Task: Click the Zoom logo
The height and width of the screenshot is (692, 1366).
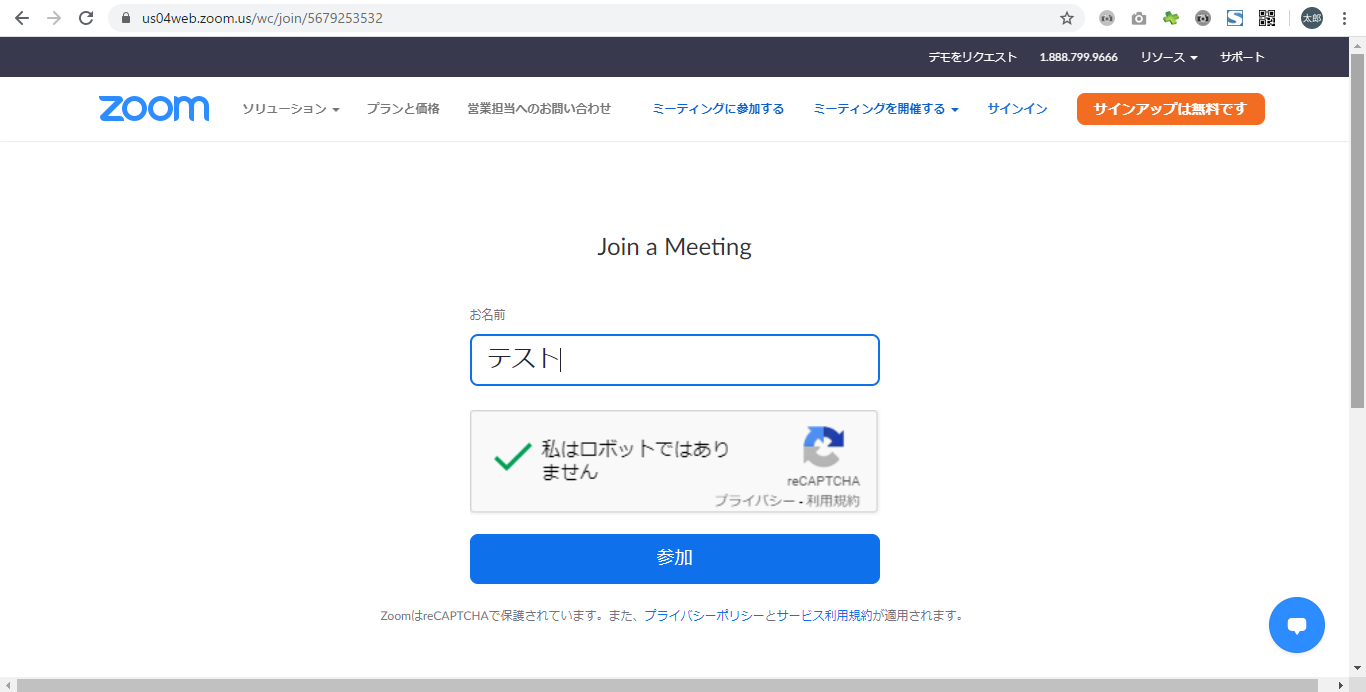Action: (154, 109)
